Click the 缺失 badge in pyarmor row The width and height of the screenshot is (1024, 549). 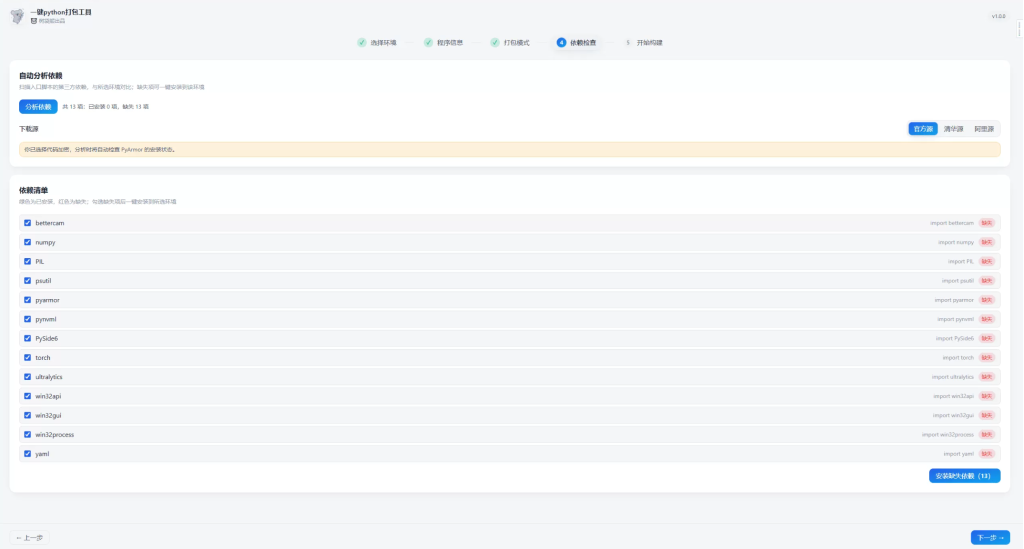click(987, 300)
